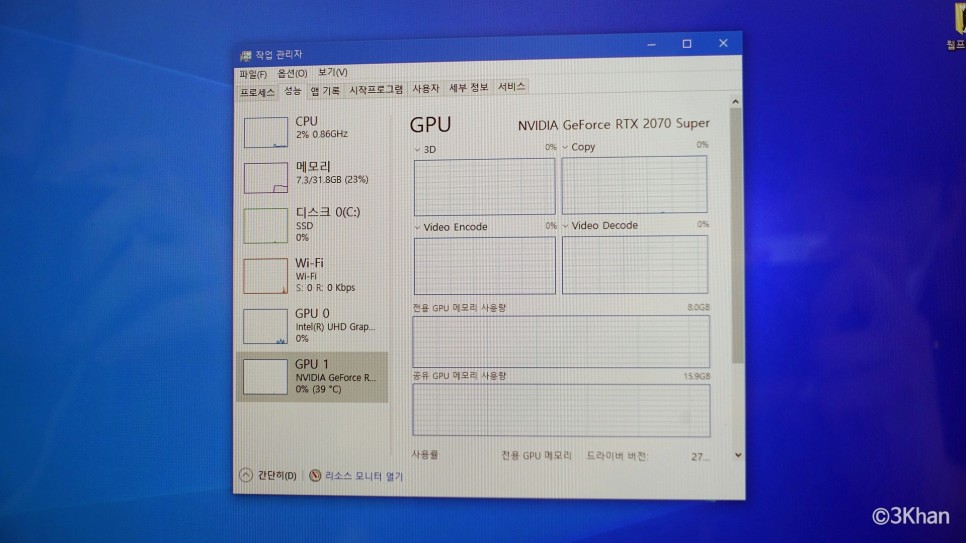
Task: Select the 디스크 0(C:) mini graph
Action: [266, 226]
